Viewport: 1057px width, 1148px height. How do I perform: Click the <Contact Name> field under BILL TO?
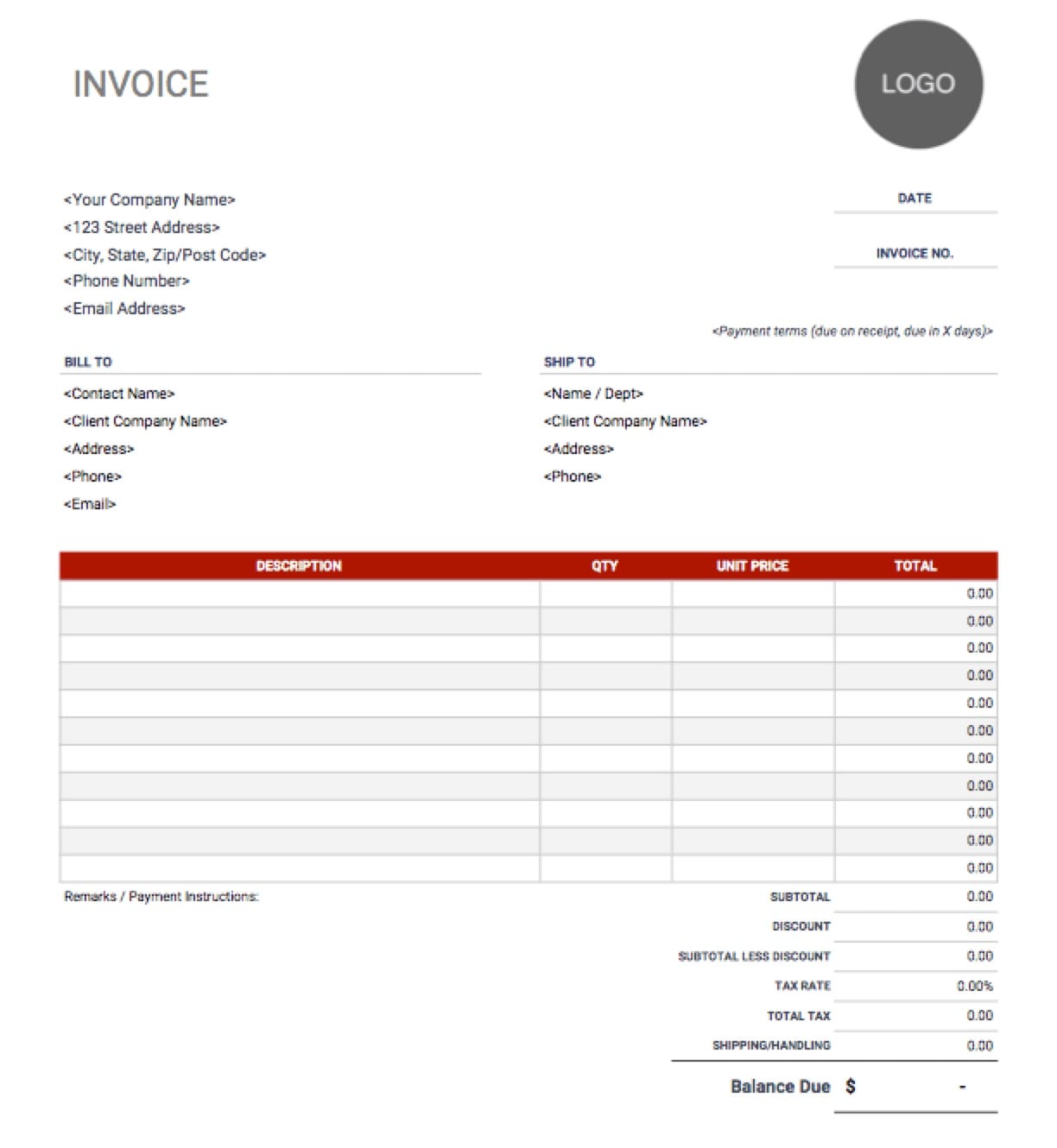pos(119,394)
